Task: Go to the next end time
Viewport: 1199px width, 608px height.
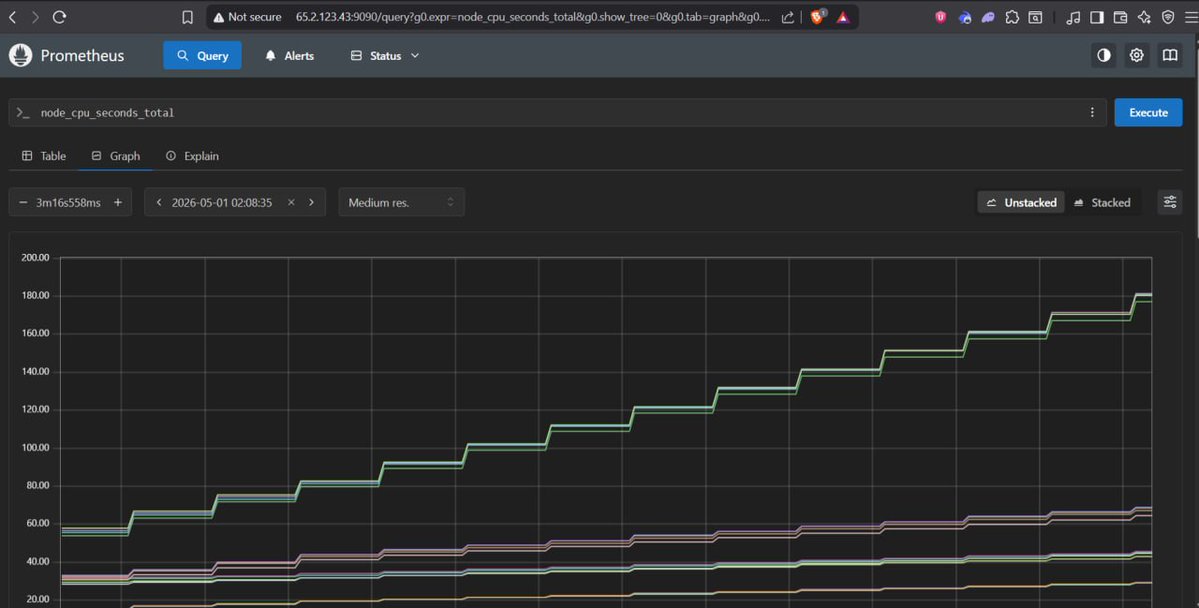Action: 311,203
